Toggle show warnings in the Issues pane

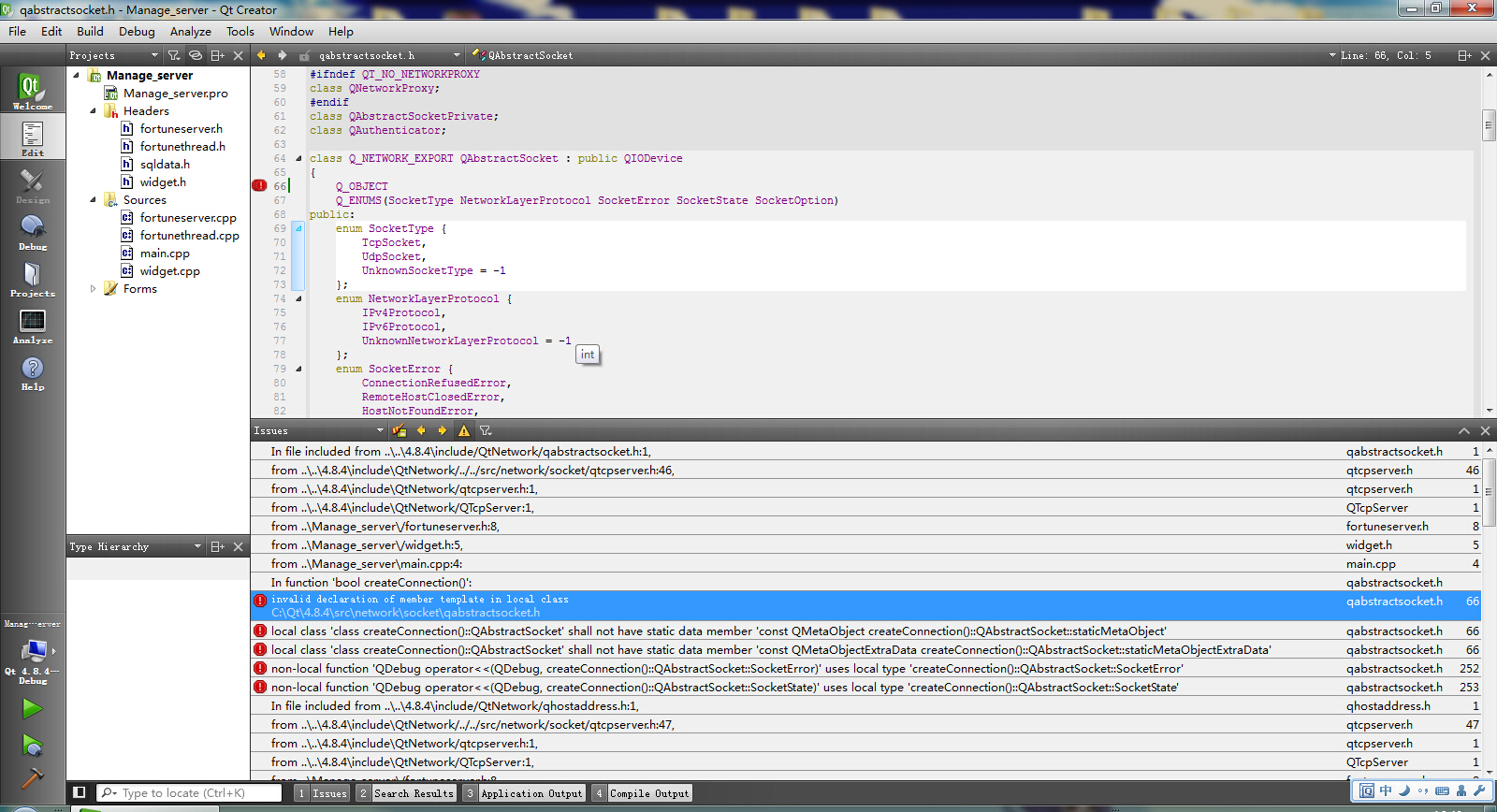click(x=464, y=430)
